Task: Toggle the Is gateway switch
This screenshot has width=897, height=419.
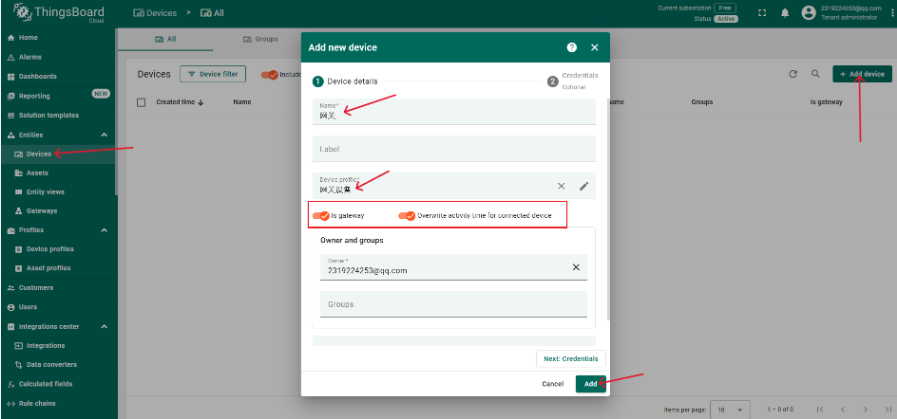Action: tap(321, 215)
